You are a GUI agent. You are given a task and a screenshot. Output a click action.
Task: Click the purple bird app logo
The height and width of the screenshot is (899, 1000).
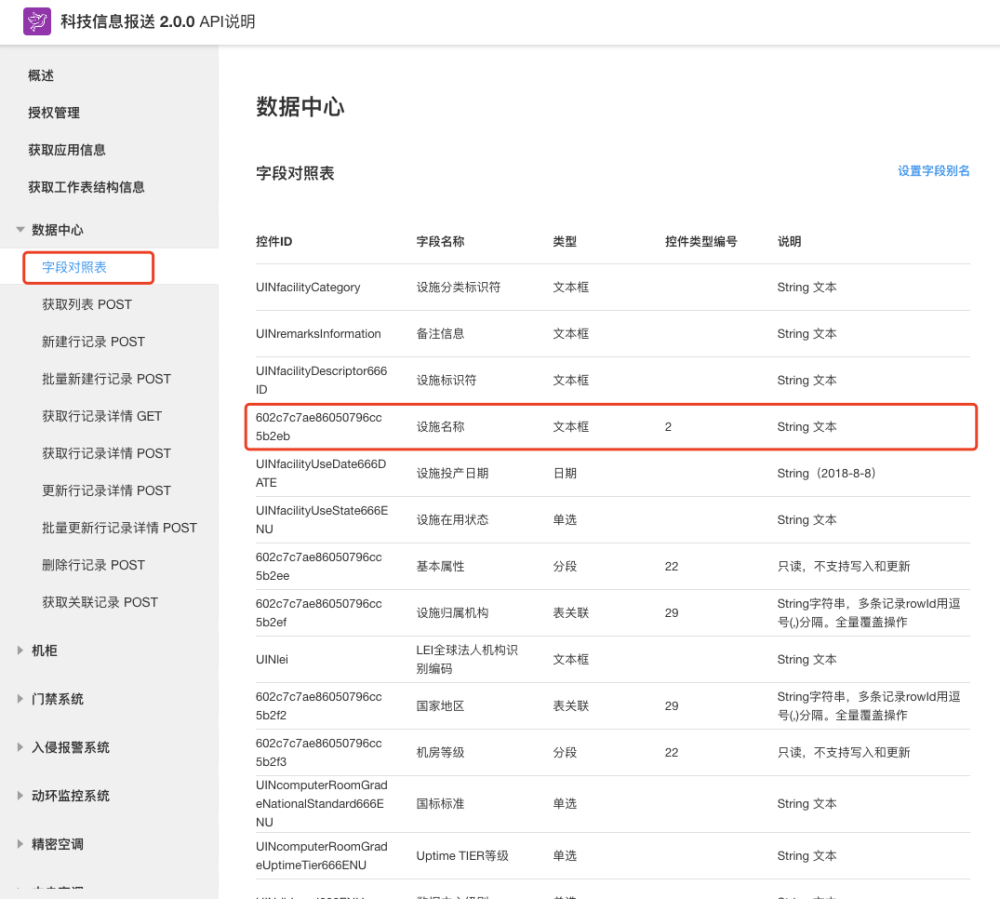37,22
